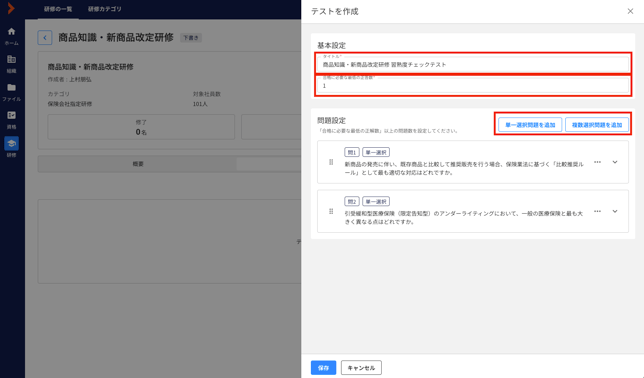Save the test with 保存 button
644x378 pixels.
click(x=323, y=368)
